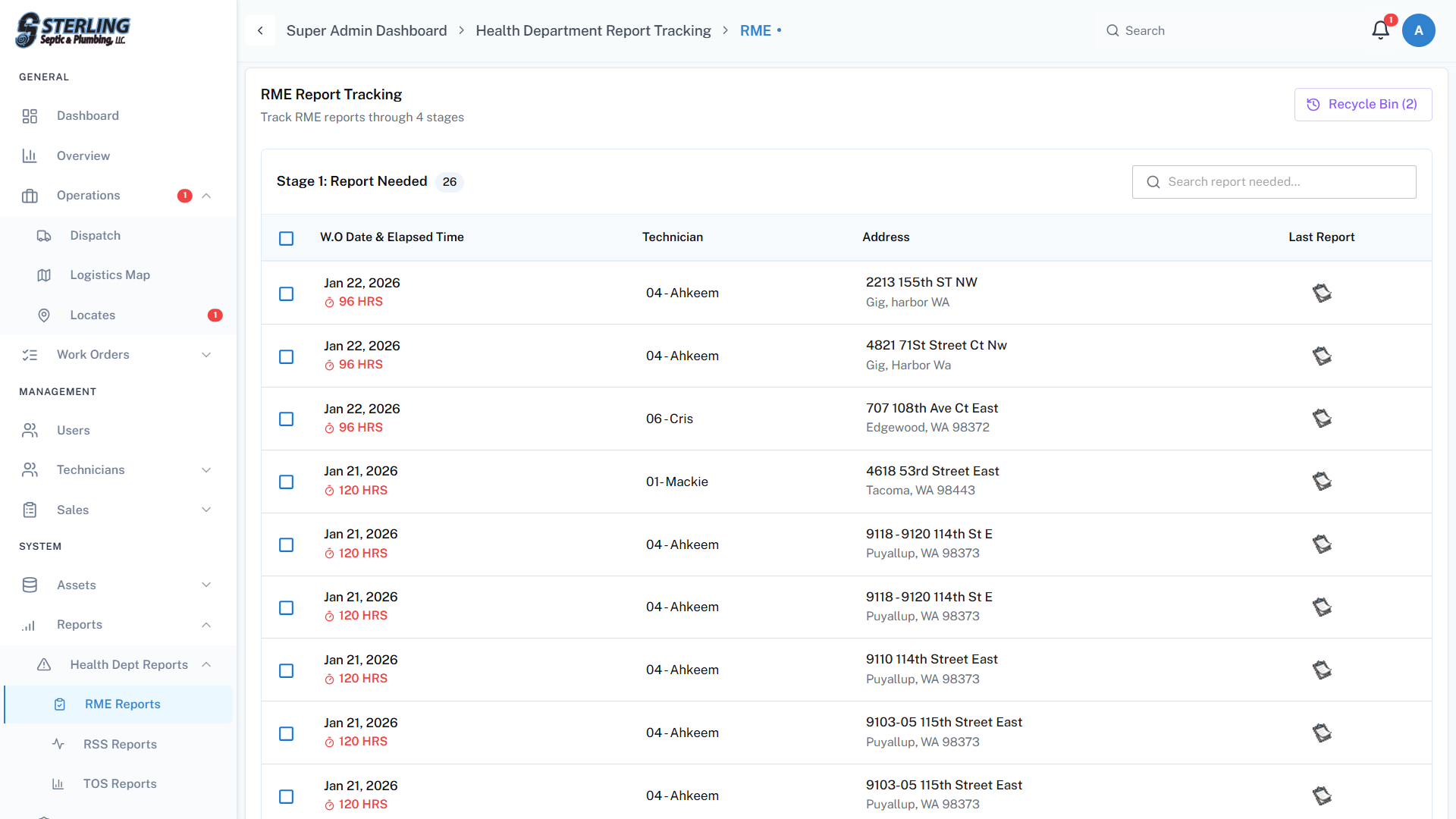Open the Recycle Bin (2) button
This screenshot has width=1456, height=819.
tap(1363, 105)
